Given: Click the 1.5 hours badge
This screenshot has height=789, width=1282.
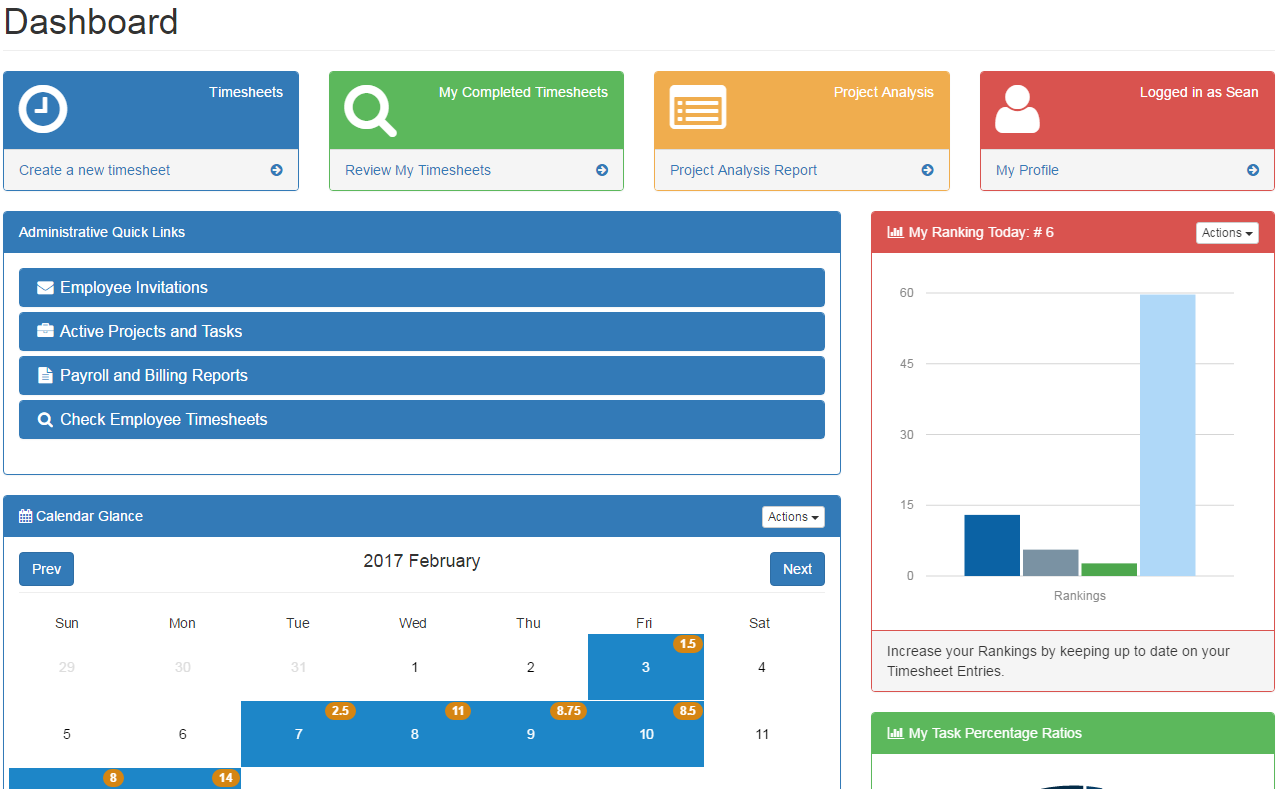Looking at the screenshot, I should click(x=688, y=644).
